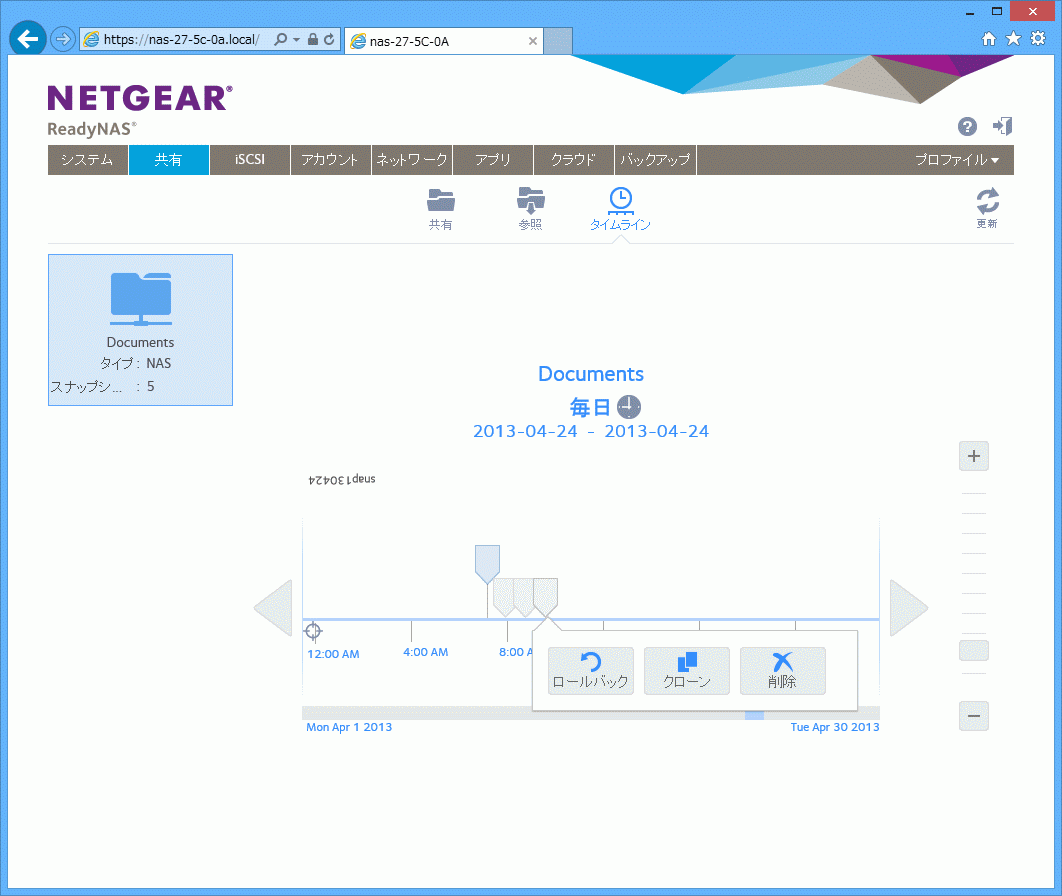Open the プロファイル dropdown menu
1062x896 pixels.
point(957,160)
